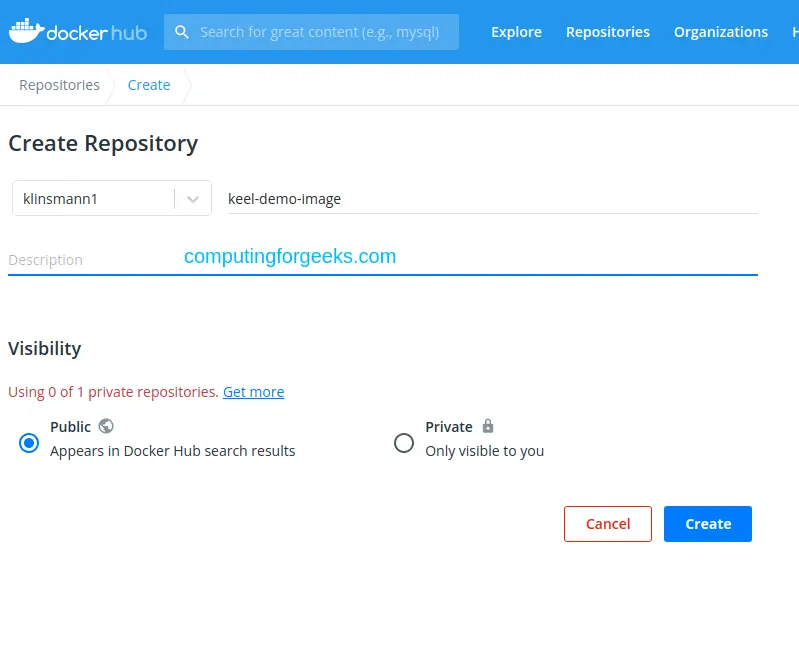Open the klinsmann1 namespace dropdown

tap(112, 198)
